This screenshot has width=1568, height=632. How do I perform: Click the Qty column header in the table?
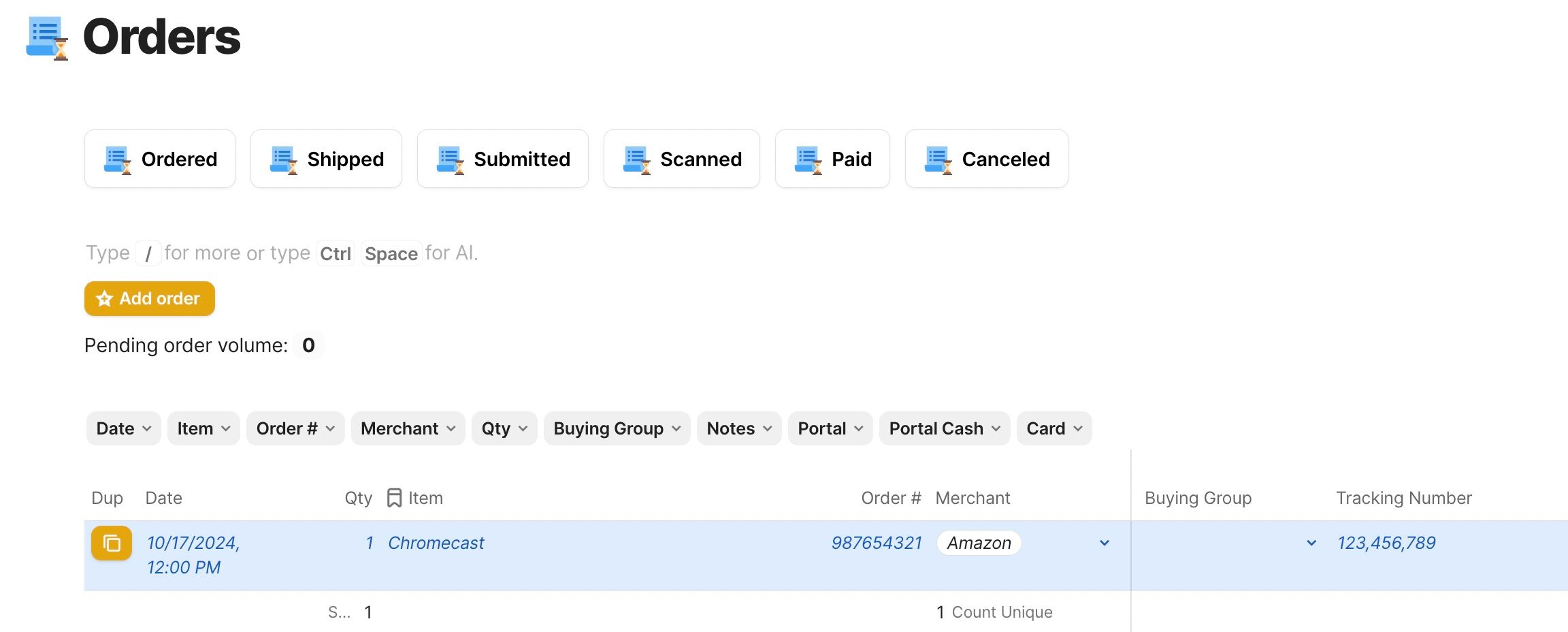pos(359,498)
